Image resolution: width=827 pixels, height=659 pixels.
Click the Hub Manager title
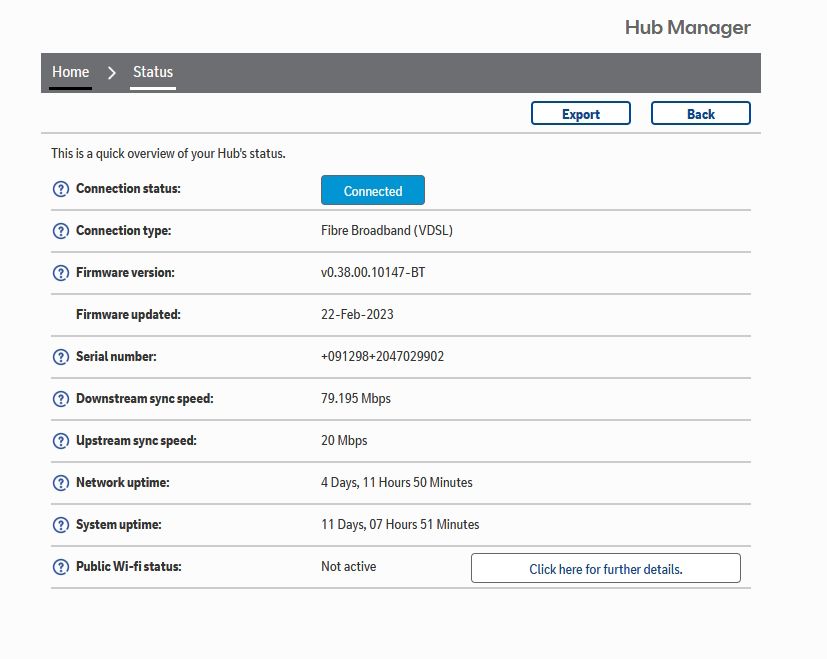tap(687, 27)
